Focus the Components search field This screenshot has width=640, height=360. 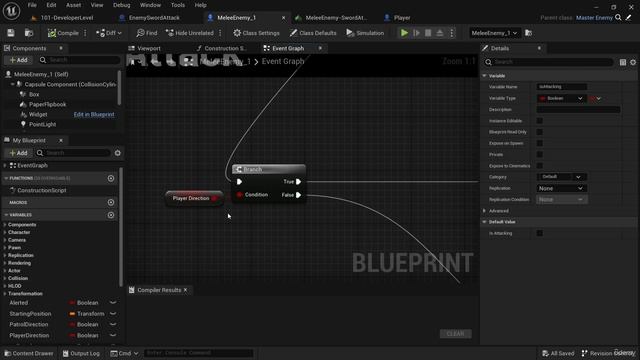tap(81, 60)
